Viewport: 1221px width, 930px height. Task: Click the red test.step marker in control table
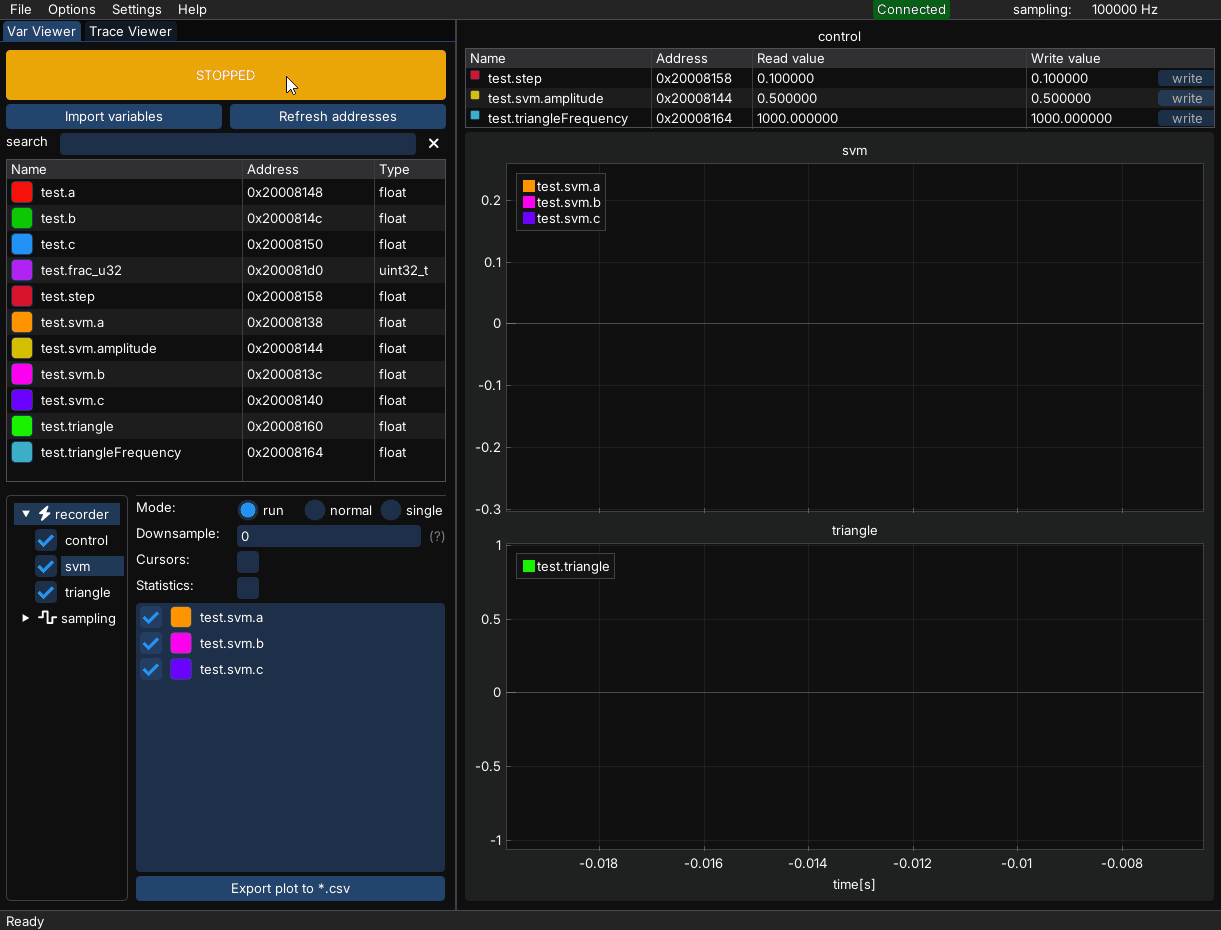[x=475, y=76]
